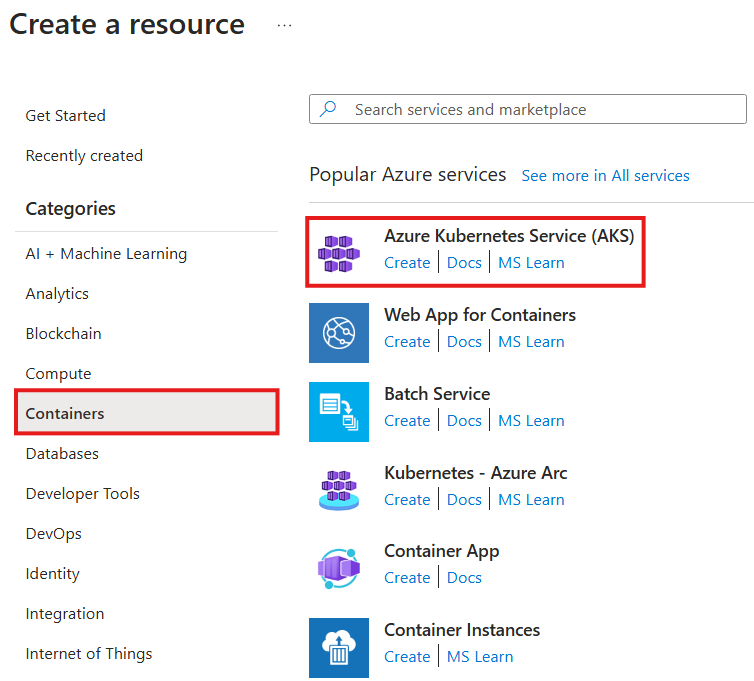
Task: Choose the AI + Machine Learning category
Action: click(106, 254)
